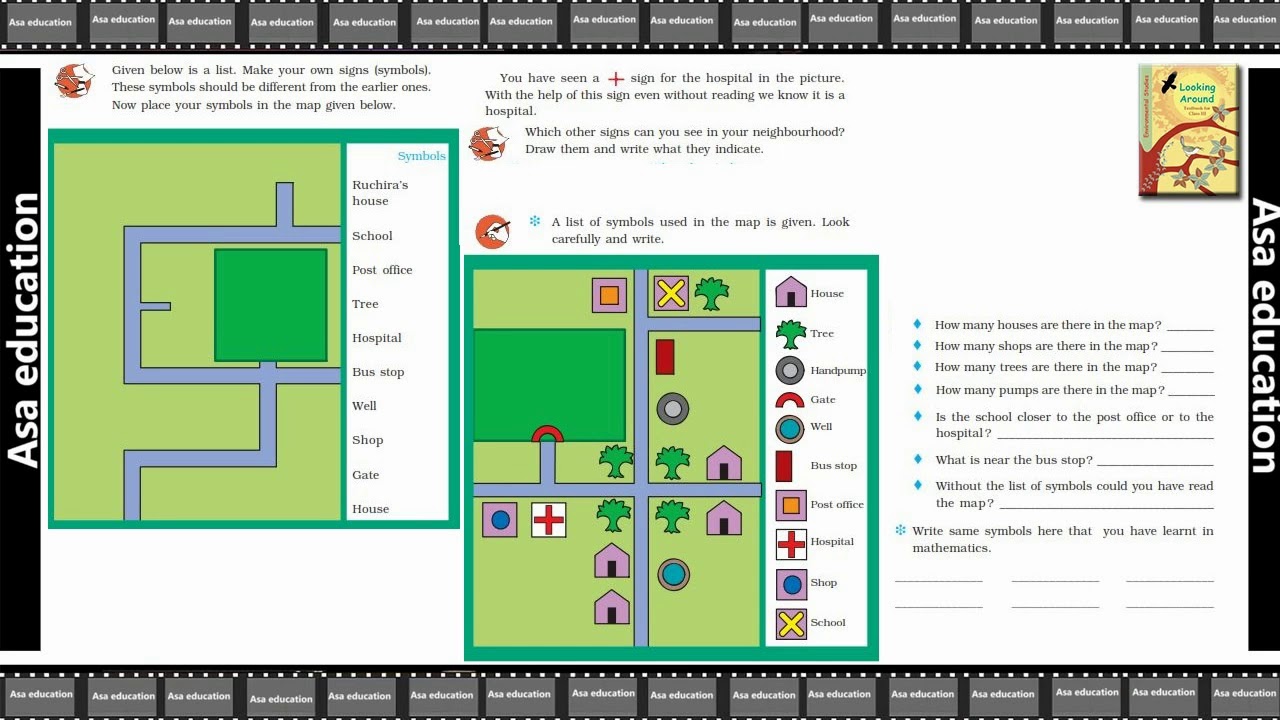Click the school yellow X on the map
Viewport: 1280px width, 720px height.
[671, 294]
